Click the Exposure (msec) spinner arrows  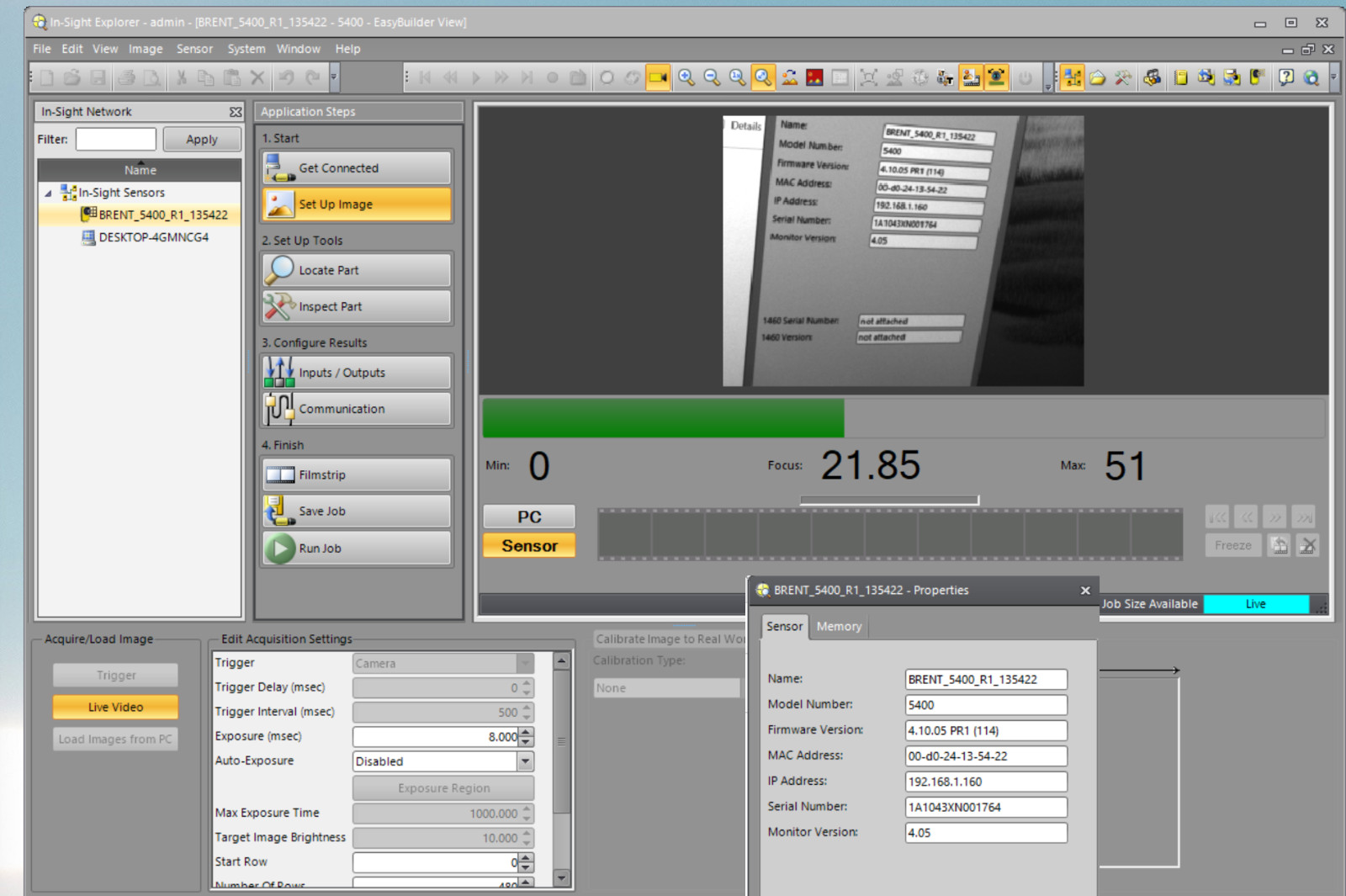(527, 737)
